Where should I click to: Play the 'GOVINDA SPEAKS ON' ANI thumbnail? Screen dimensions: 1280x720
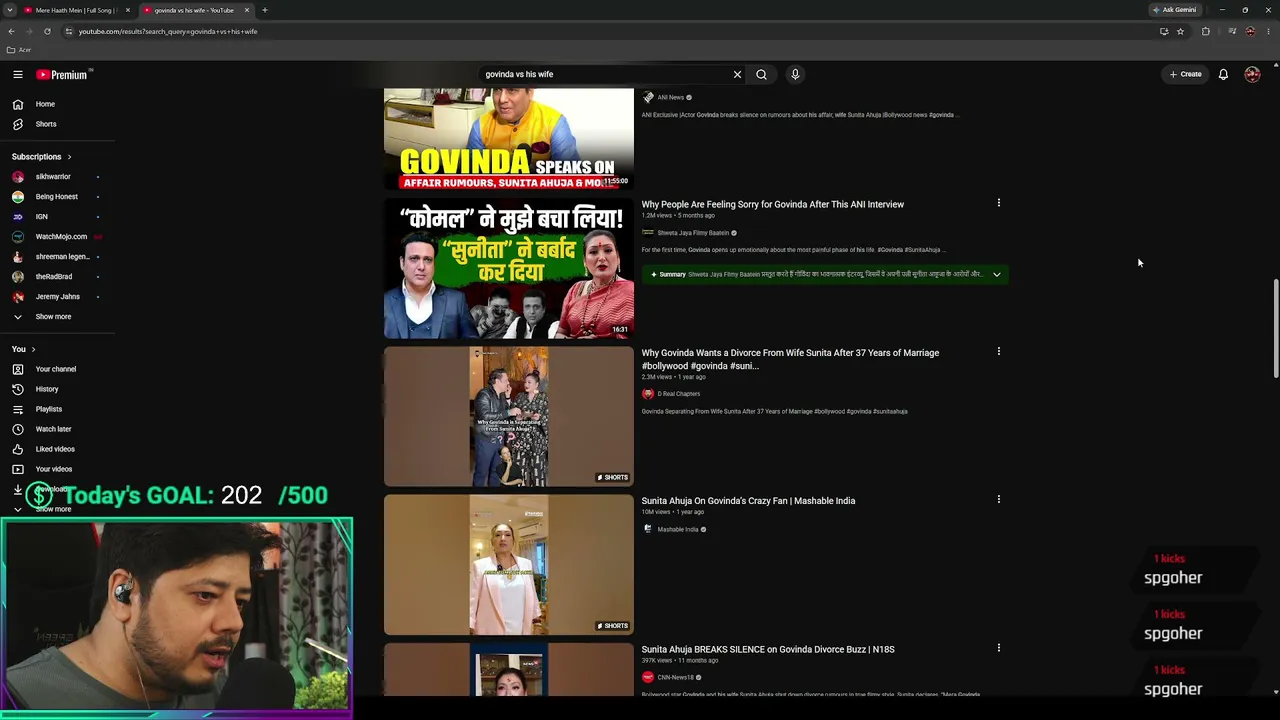coord(509,139)
